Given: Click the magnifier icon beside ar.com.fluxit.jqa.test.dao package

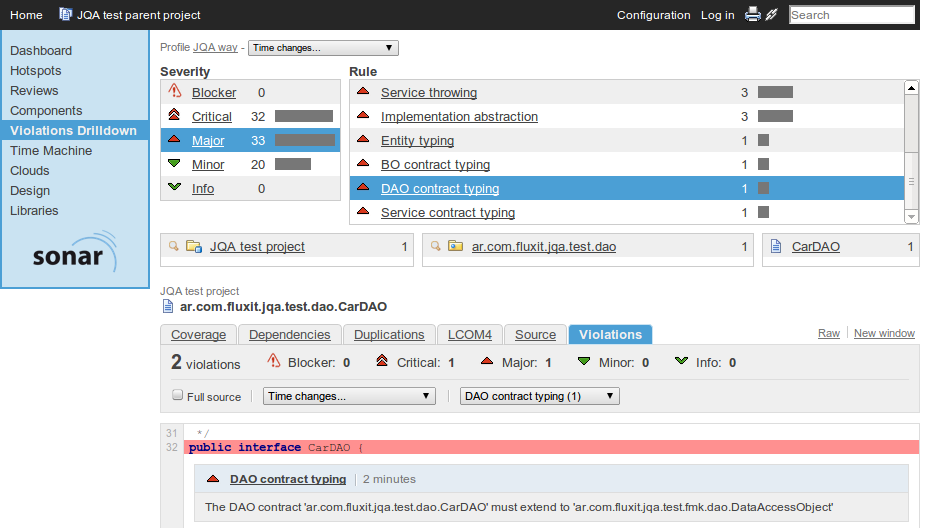Looking at the screenshot, I should point(435,245).
